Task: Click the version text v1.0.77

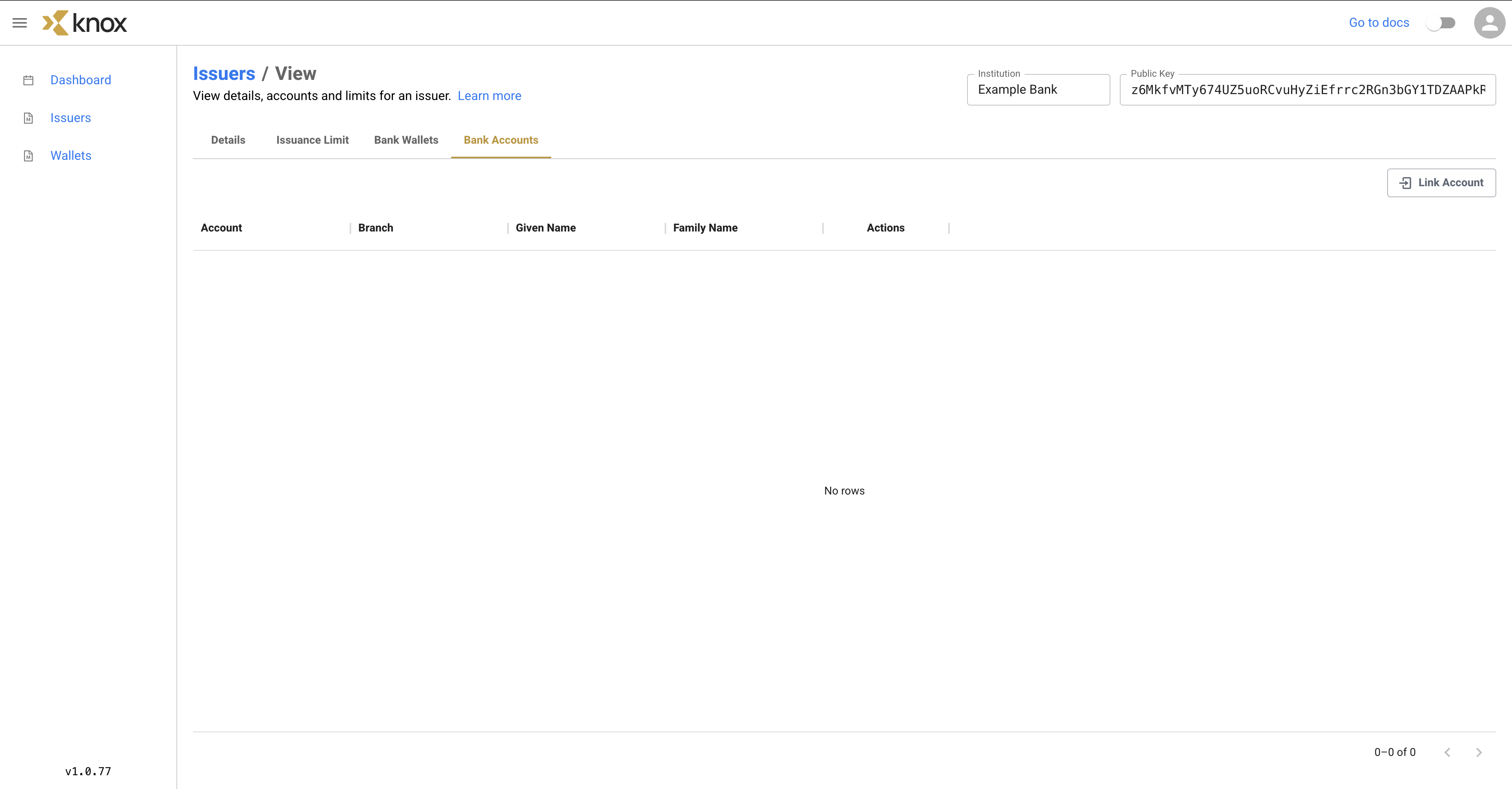Action: click(x=88, y=771)
